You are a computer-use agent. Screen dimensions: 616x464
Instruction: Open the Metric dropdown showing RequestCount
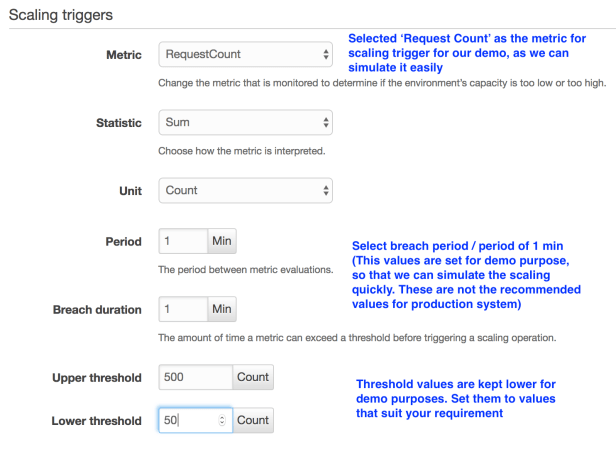click(x=245, y=55)
